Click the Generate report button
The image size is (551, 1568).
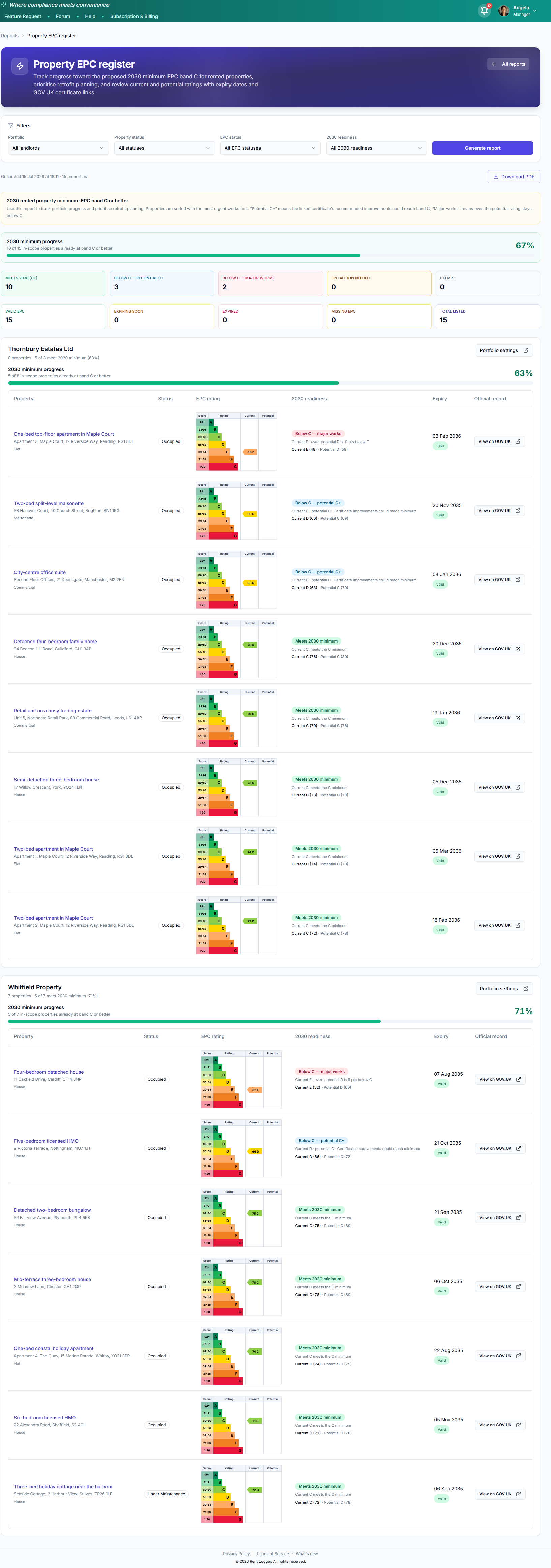(482, 148)
